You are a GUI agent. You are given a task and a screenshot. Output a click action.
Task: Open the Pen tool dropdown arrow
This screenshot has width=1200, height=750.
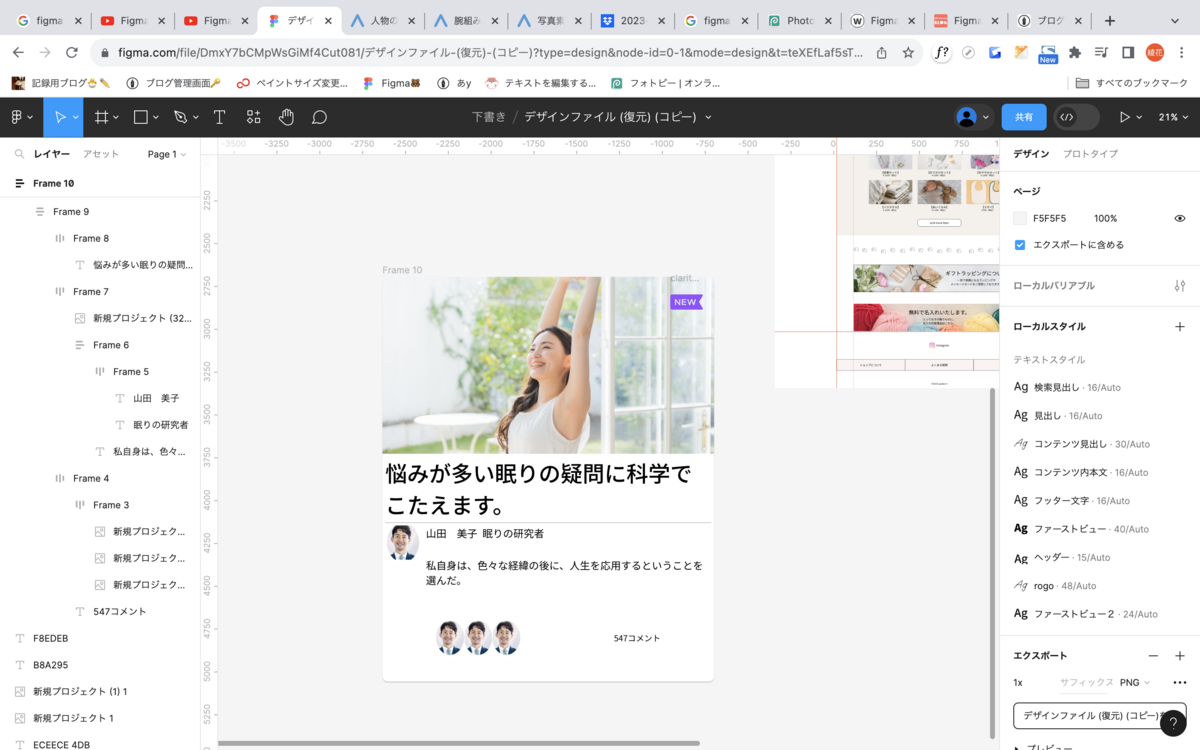(195, 117)
